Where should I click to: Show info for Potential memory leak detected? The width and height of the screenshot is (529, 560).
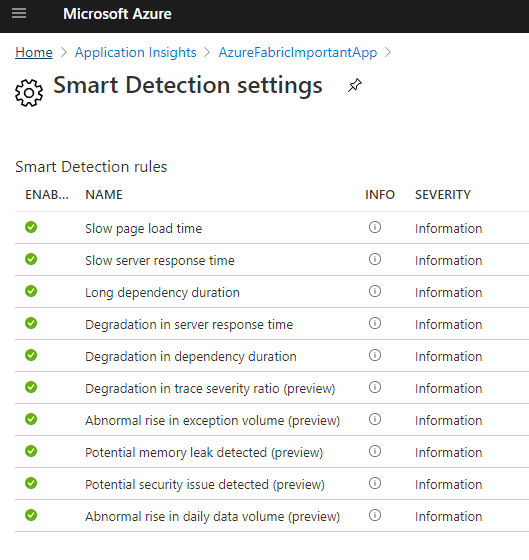(x=375, y=451)
